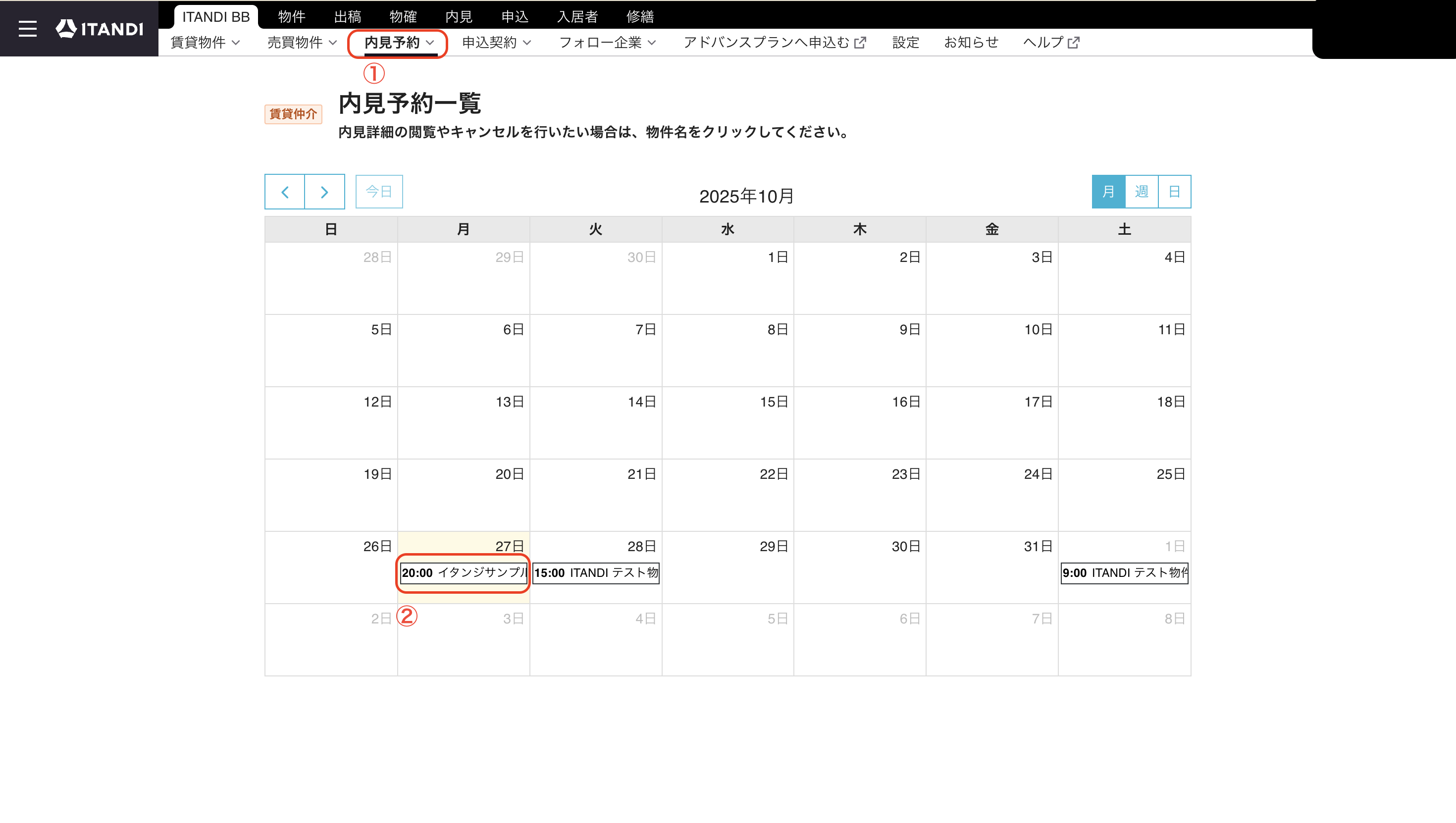Image resolution: width=1456 pixels, height=823 pixels.
Task: Select the 入居者 top tab
Action: click(x=577, y=17)
